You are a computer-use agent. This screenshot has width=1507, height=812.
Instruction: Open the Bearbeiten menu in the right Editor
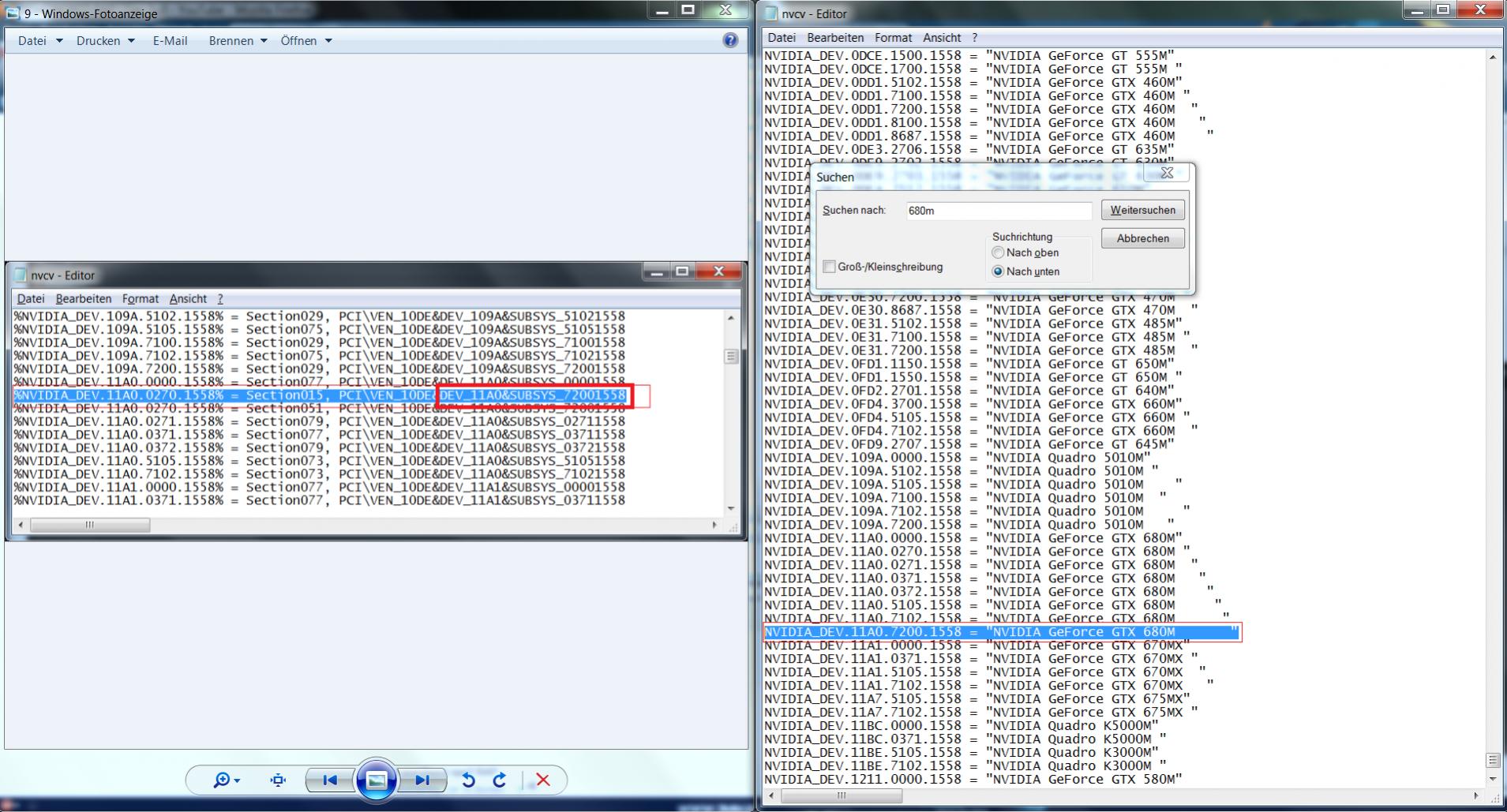[x=835, y=37]
